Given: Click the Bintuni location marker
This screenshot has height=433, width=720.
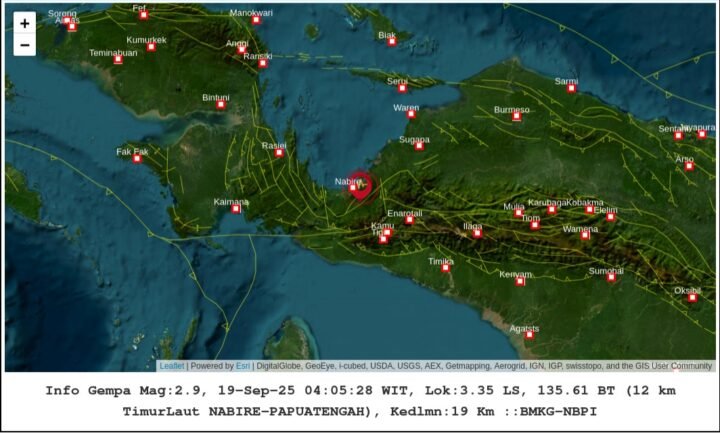Looking at the screenshot, I should pos(221,104).
